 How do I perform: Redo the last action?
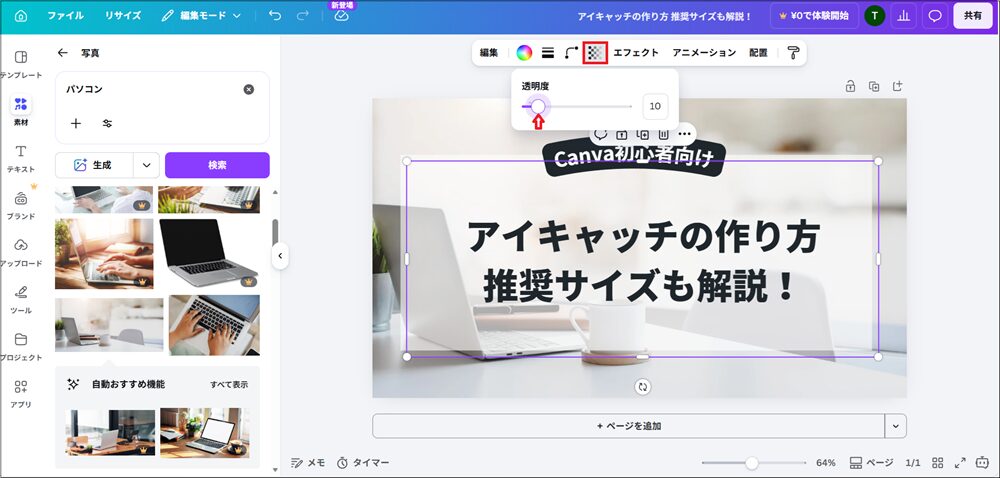click(x=303, y=16)
